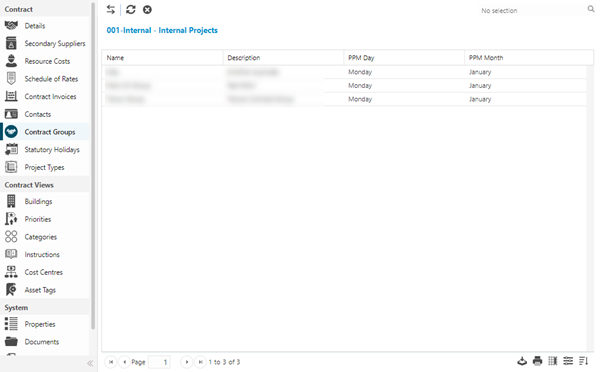Sort by PPM Month column header
The height and width of the screenshot is (372, 600).
529,58
